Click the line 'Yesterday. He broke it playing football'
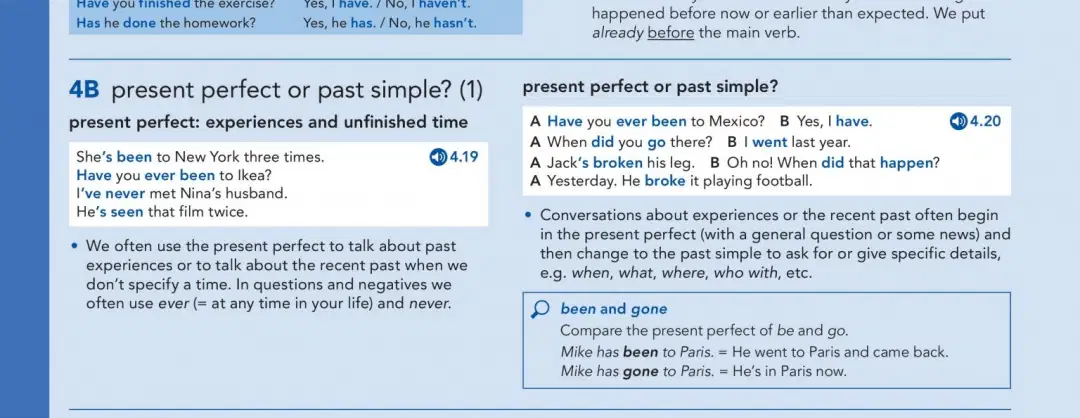The image size is (1080, 418). tap(672, 181)
